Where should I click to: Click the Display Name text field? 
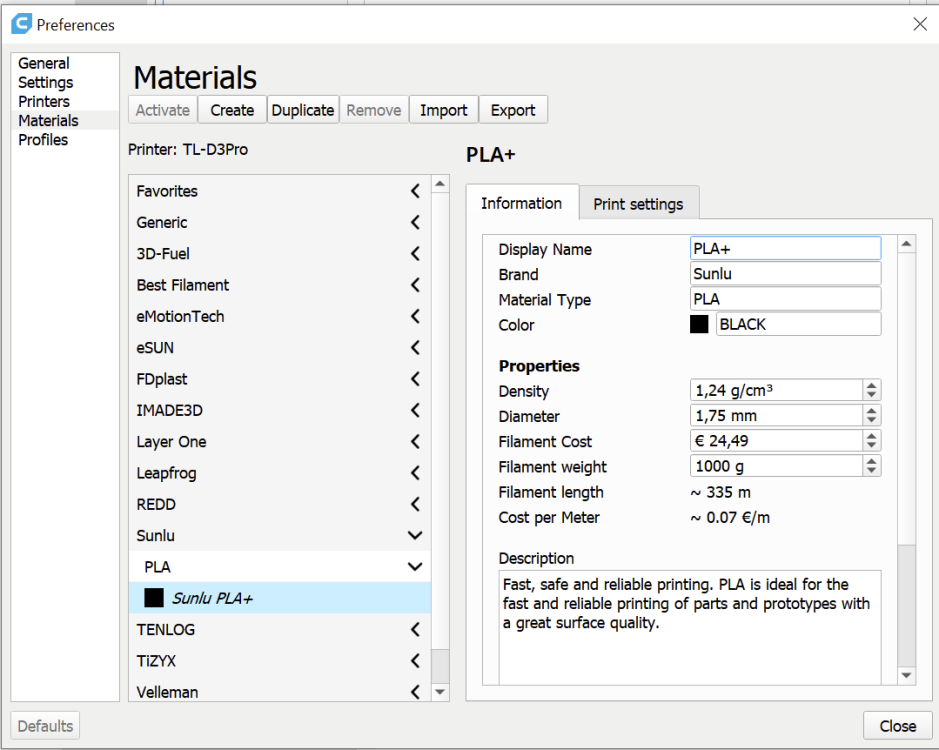coord(785,249)
